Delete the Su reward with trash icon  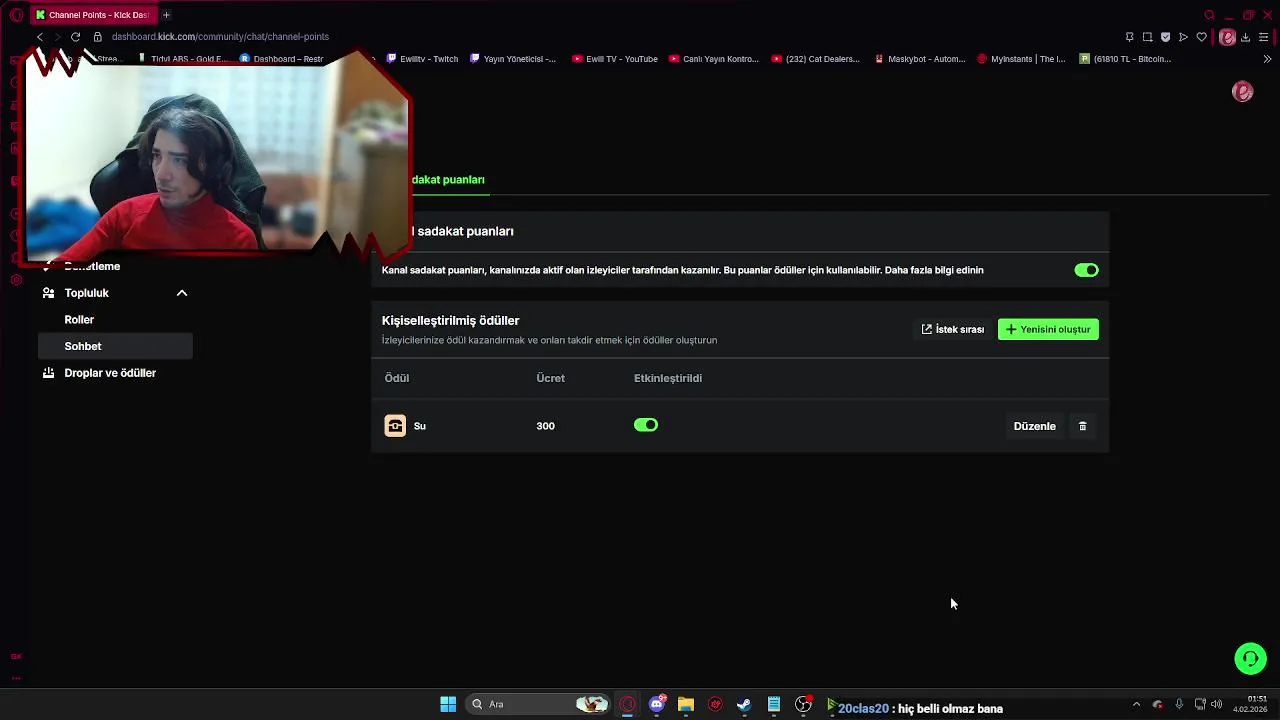tap(1082, 426)
